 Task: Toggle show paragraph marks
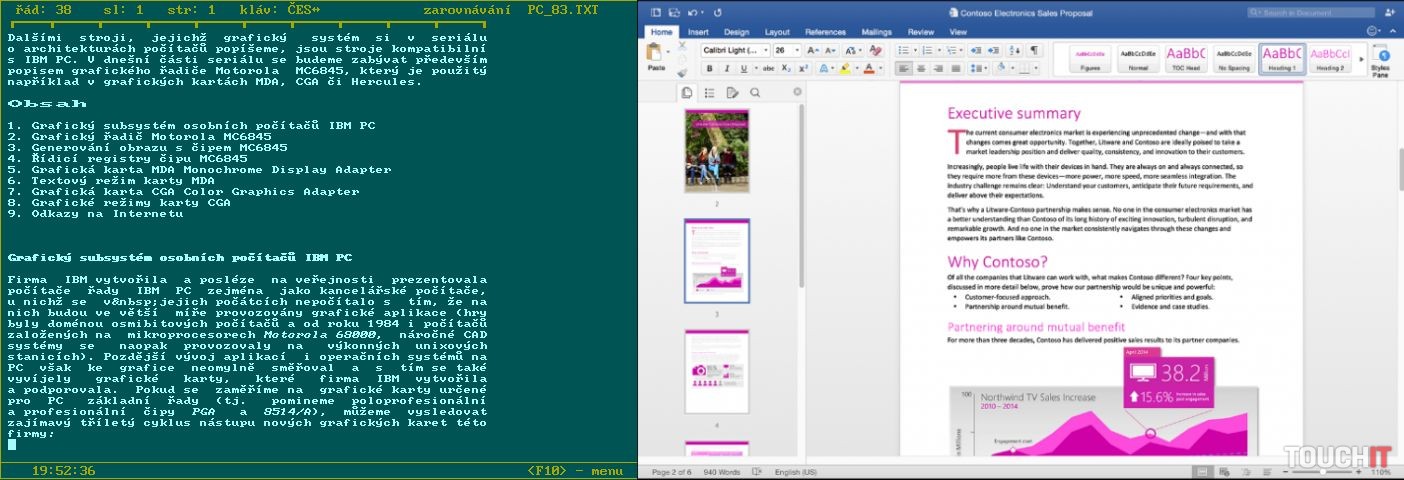[1034, 50]
